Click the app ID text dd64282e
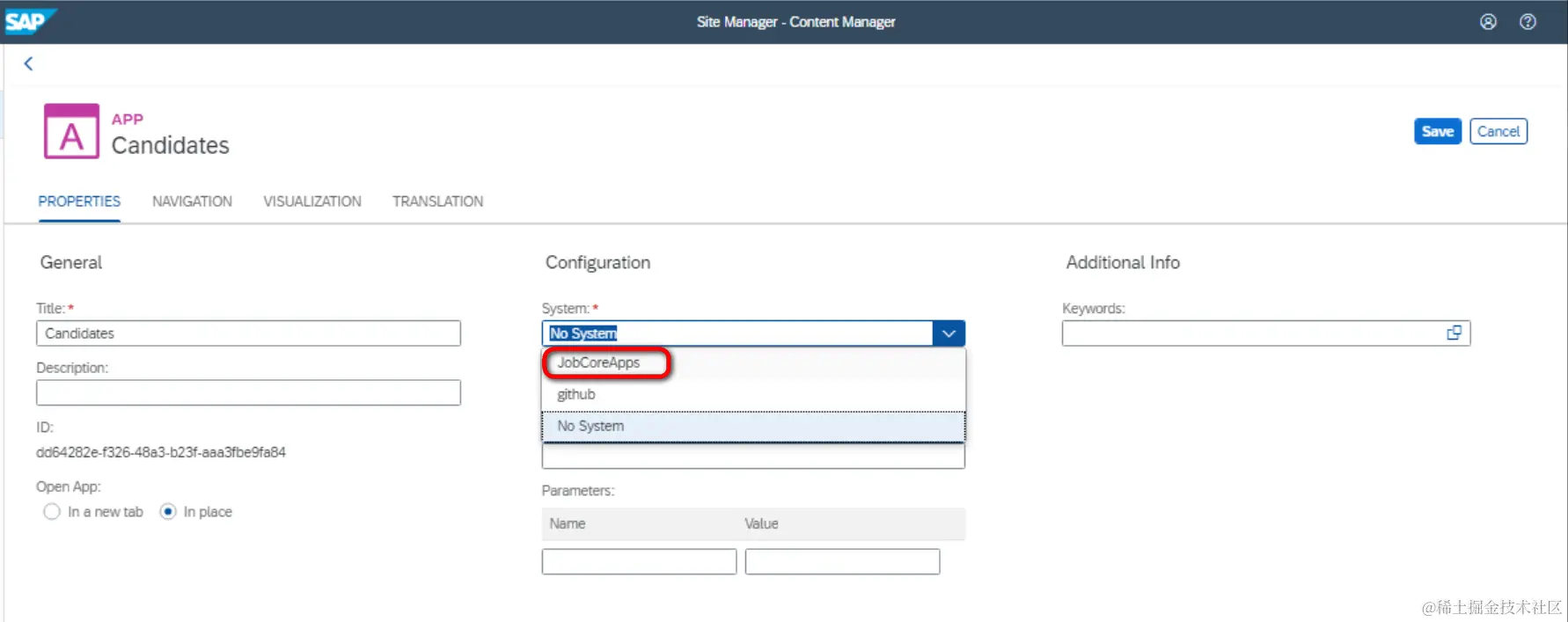Viewport: 1568px width, 622px height. point(161,452)
